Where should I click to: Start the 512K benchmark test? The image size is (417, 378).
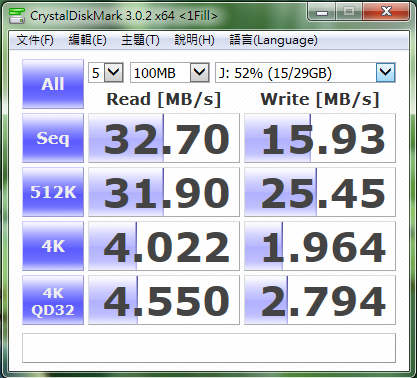pyautogui.click(x=53, y=192)
